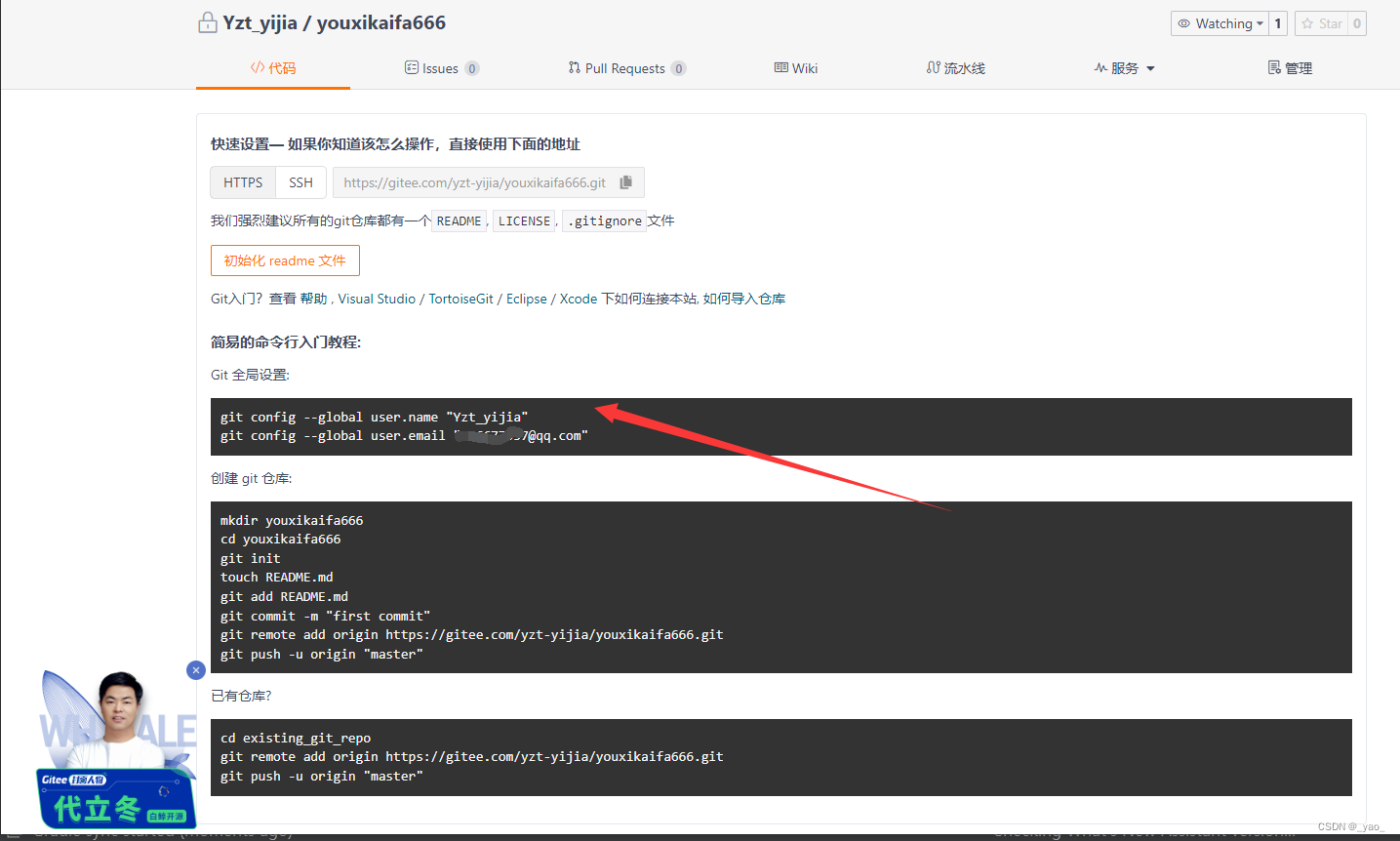Viewport: 1400px width, 841px height.
Task: Click the 简易的命令行入门教程 heading
Action: click(x=286, y=342)
